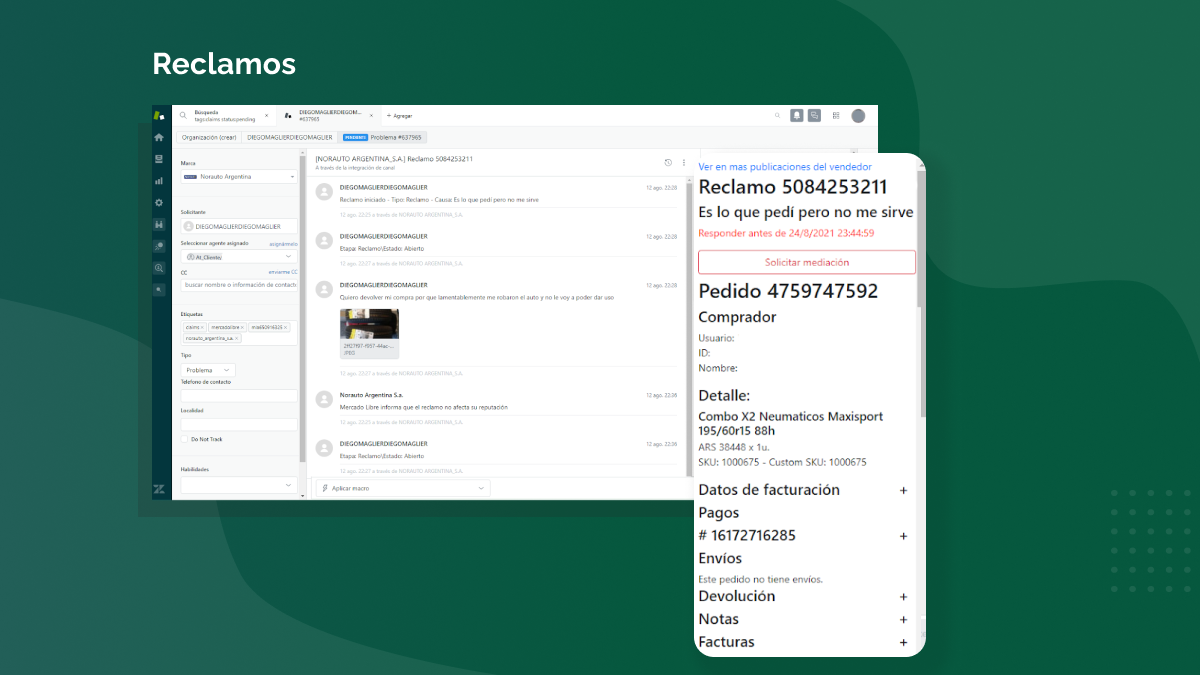Open the Aplicar macro dropdown

click(x=403, y=488)
